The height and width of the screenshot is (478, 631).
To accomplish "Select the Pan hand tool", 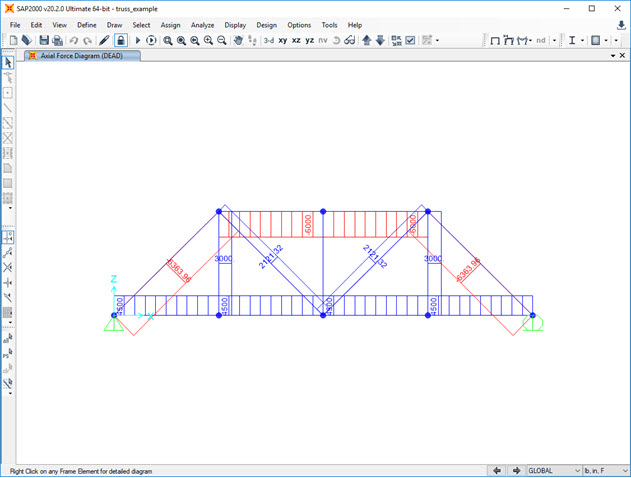I will [238, 40].
